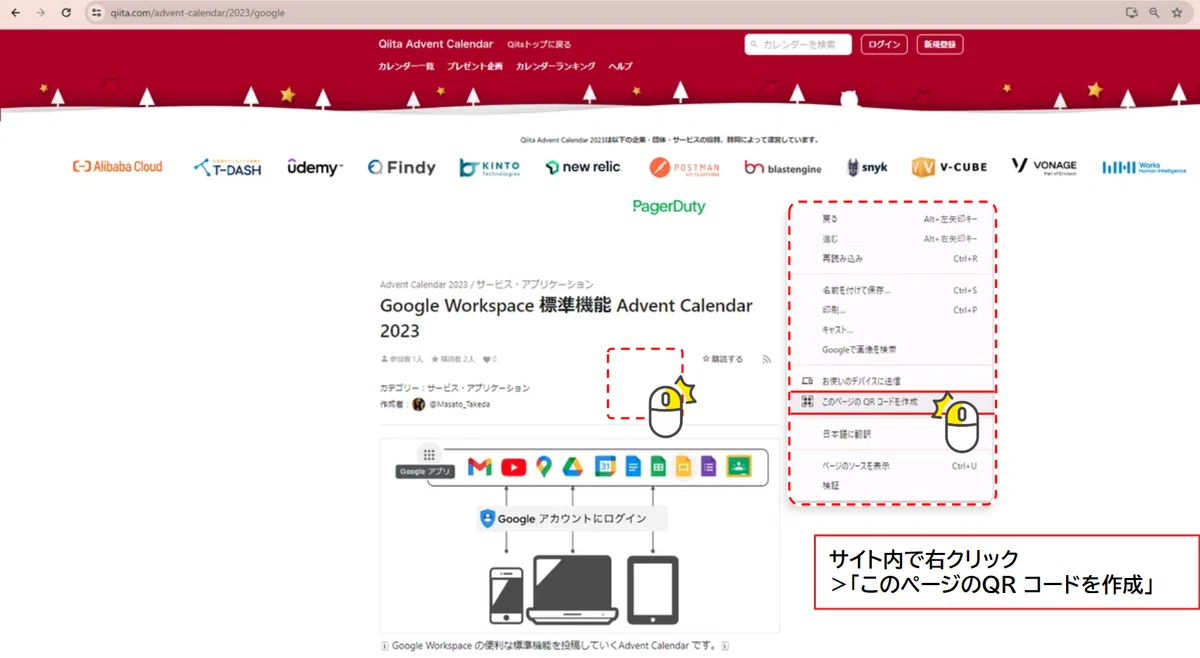This screenshot has height=658, width=1200.
Task: Click the Google Maps pin icon
Action: click(x=543, y=466)
